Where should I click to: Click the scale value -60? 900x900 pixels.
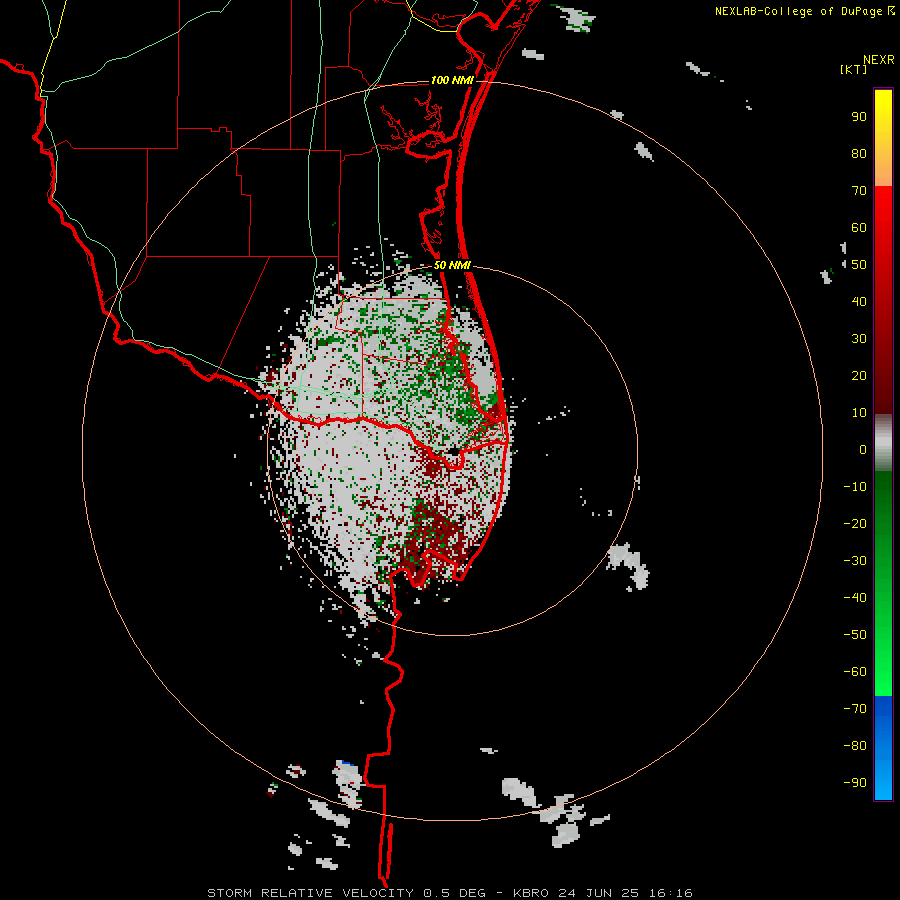click(x=855, y=672)
